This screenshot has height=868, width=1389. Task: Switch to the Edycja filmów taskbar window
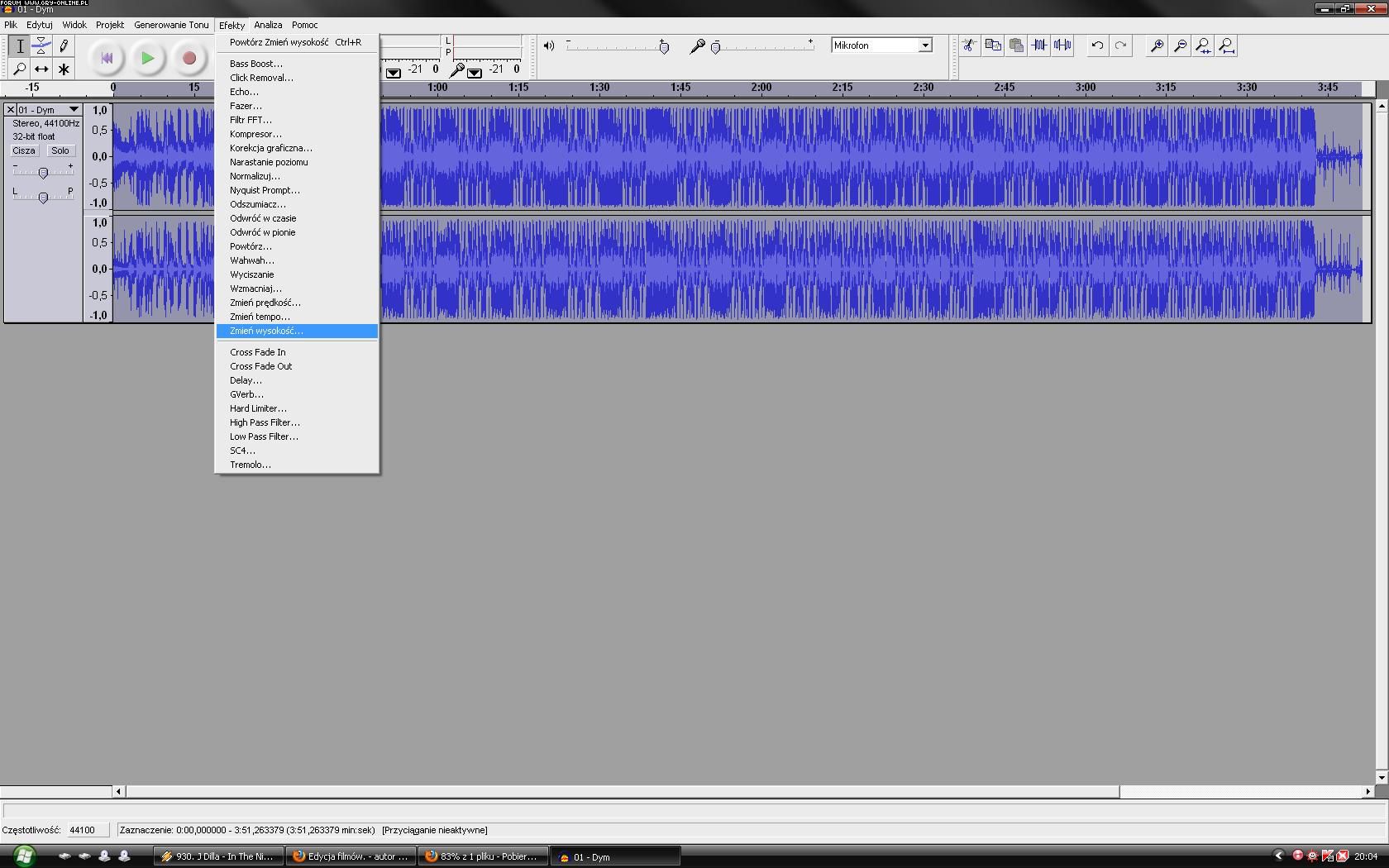(350, 856)
